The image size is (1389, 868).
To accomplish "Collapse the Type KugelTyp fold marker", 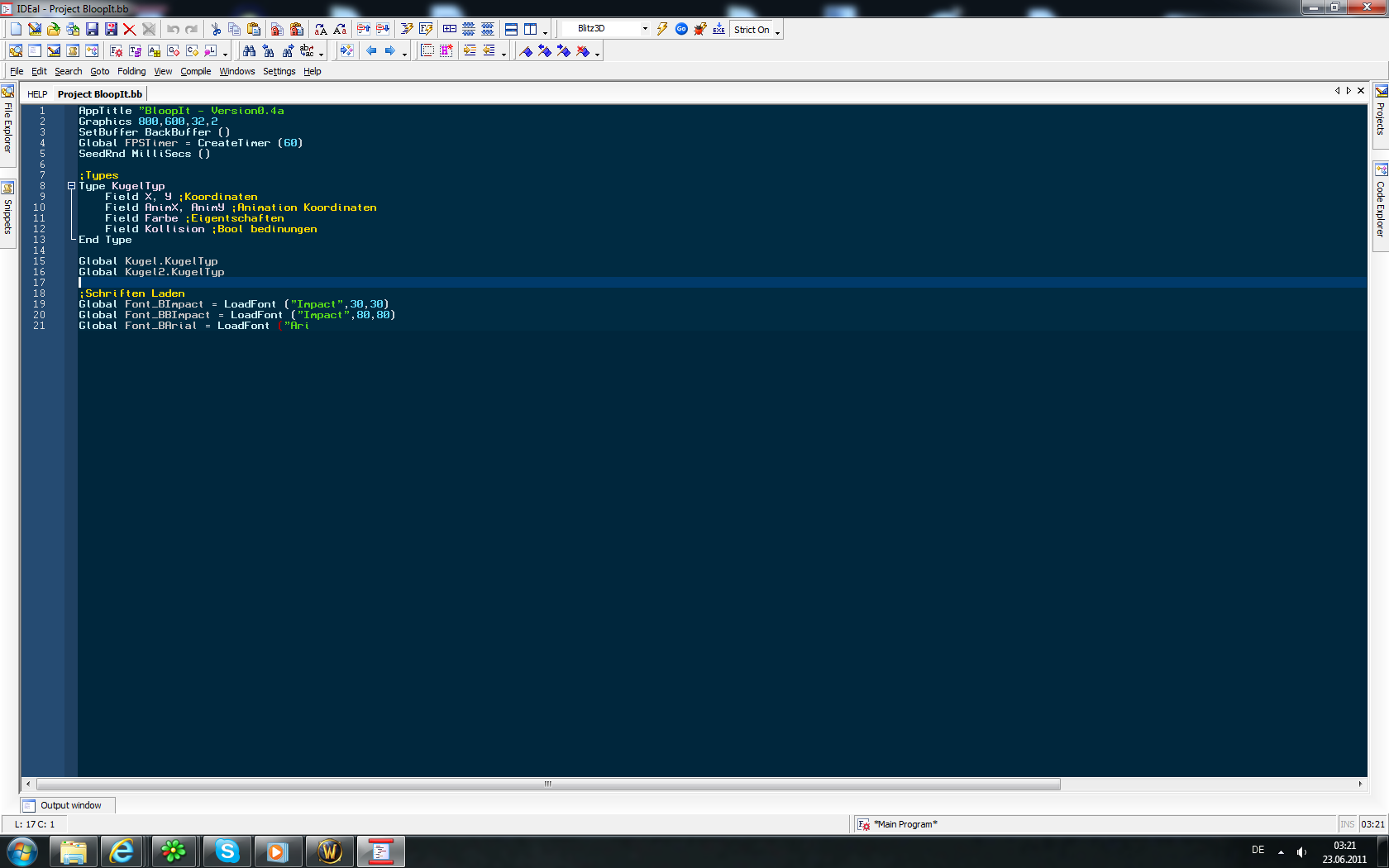I will [71, 186].
